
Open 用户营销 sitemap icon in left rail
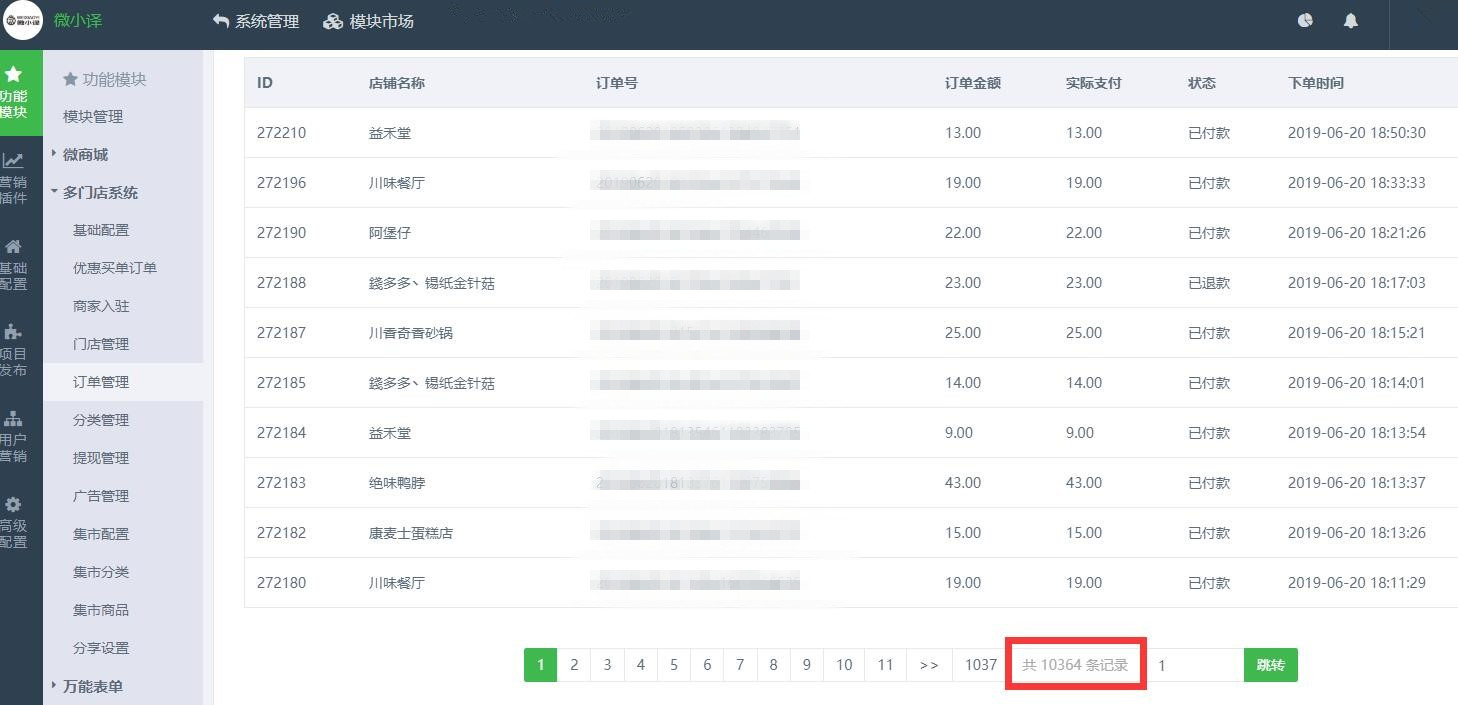click(13, 418)
